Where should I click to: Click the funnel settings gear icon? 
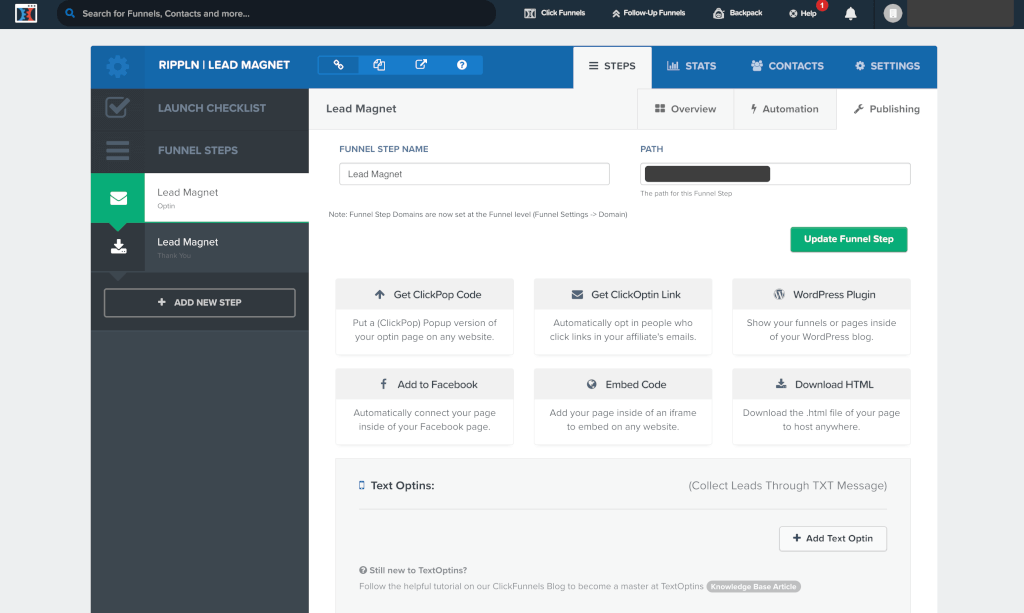point(118,67)
